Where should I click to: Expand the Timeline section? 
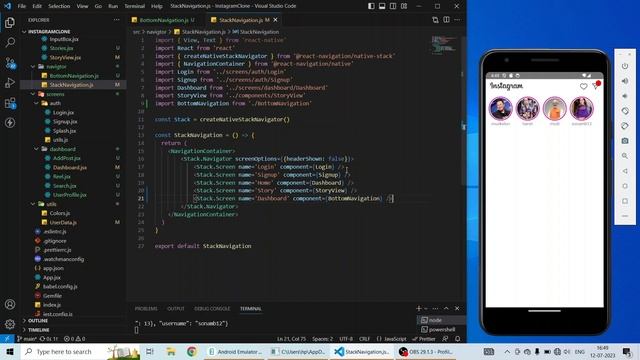(x=38, y=330)
